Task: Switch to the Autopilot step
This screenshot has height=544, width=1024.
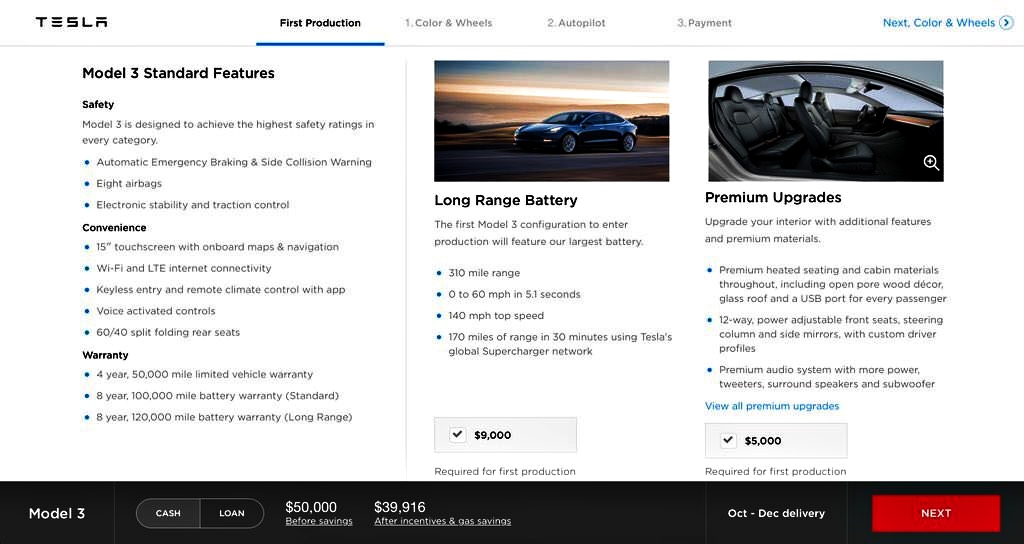Action: pyautogui.click(x=576, y=23)
